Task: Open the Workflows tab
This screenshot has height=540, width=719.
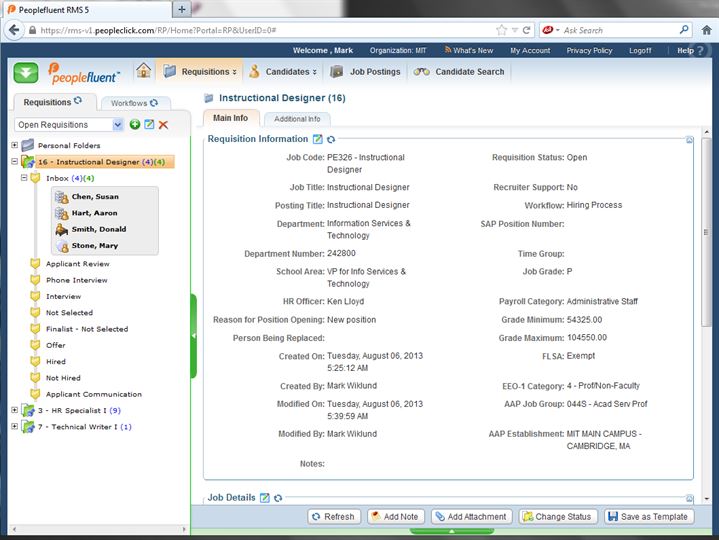Action: (133, 103)
